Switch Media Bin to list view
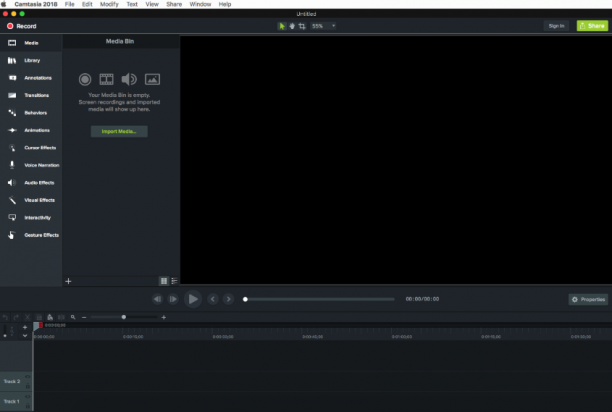Viewport: 612px width, 412px height. [174, 281]
